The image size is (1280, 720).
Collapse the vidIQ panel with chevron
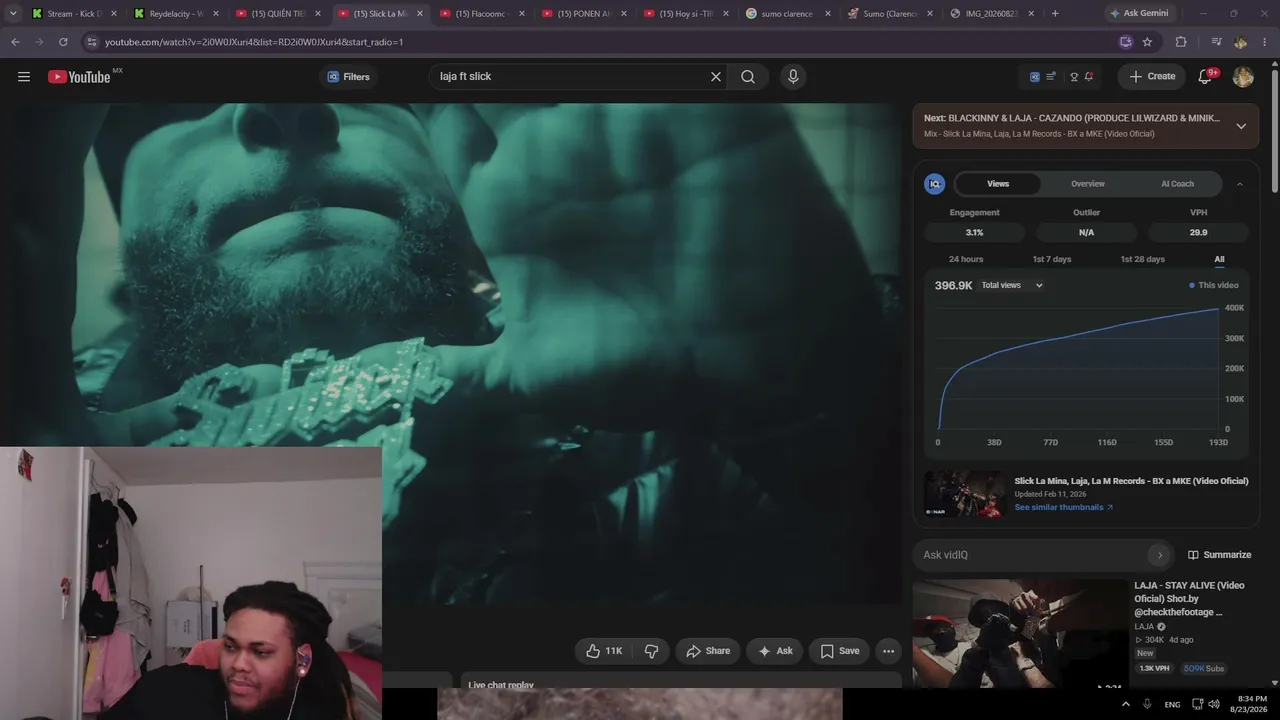pyautogui.click(x=1240, y=184)
